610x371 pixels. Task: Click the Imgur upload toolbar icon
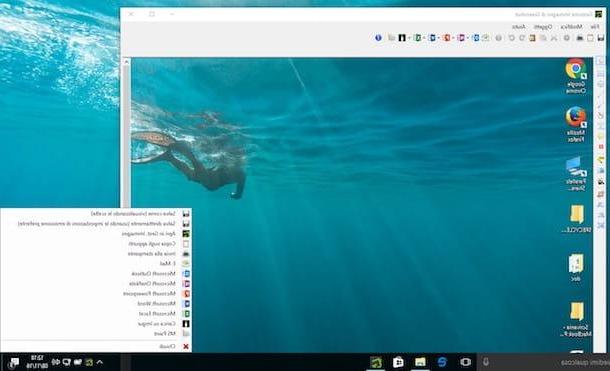[x=402, y=38]
